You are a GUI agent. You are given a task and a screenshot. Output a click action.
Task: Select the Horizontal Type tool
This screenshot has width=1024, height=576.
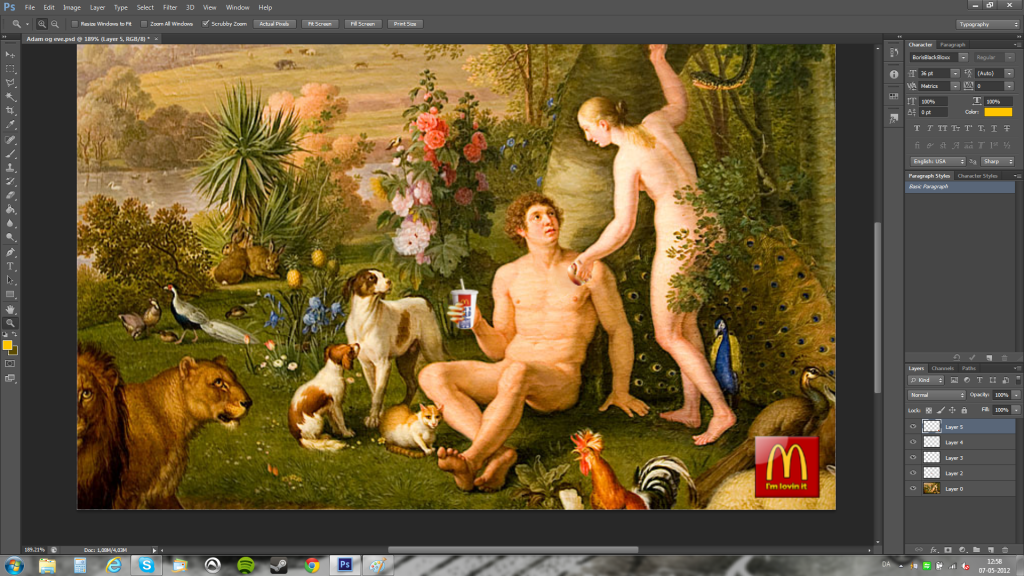tap(10, 266)
